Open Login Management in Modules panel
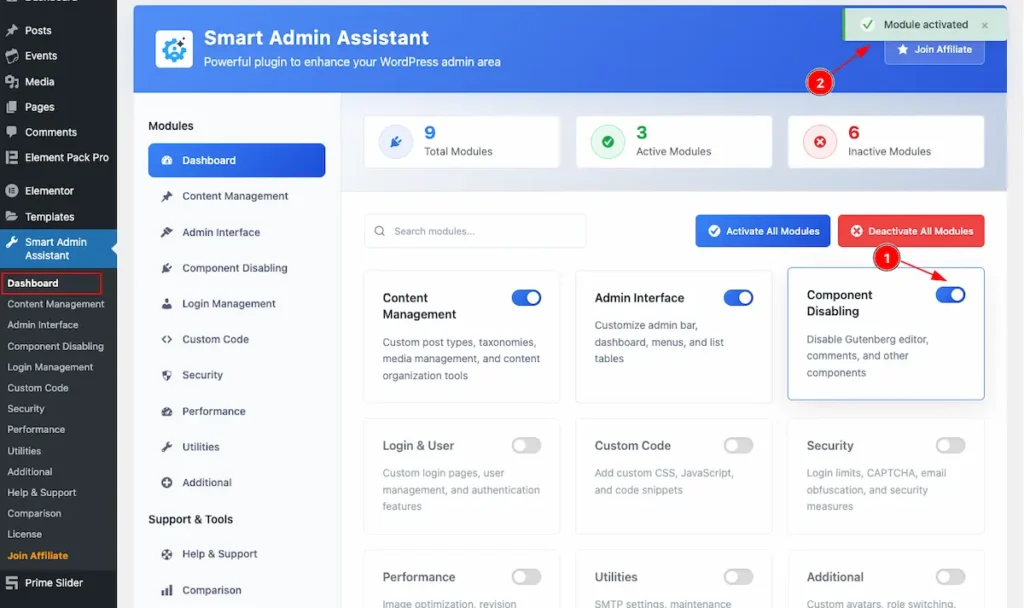The image size is (1024, 608). pyautogui.click(x=236, y=304)
